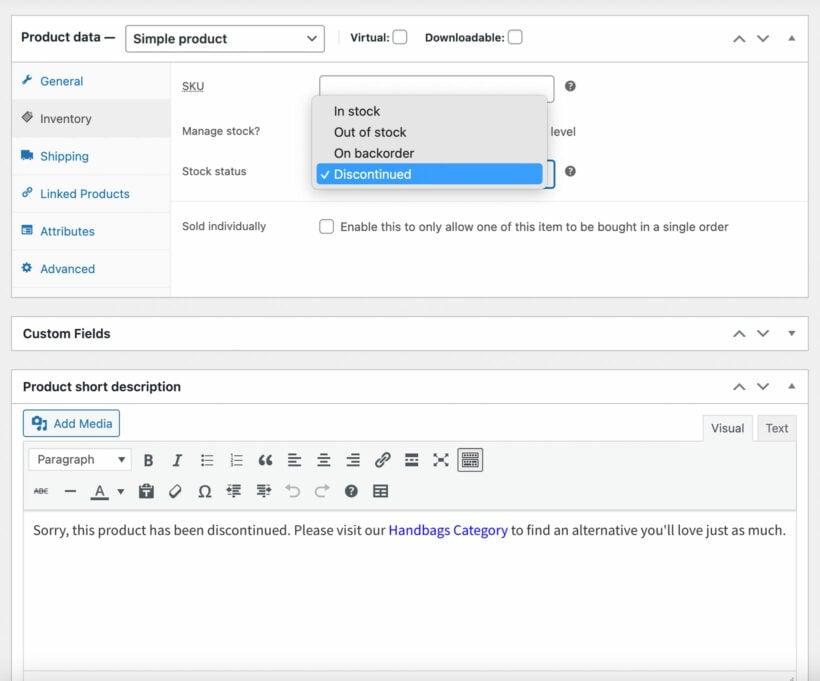Enable the Virtual product checkbox

tap(400, 37)
